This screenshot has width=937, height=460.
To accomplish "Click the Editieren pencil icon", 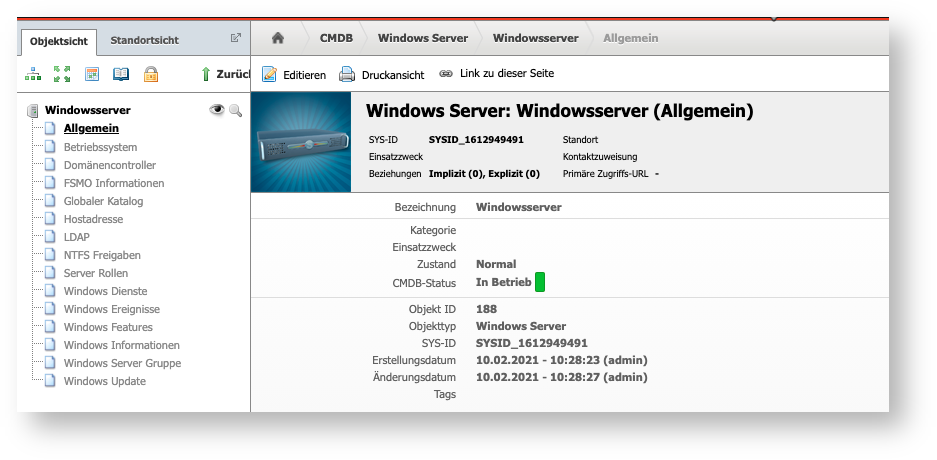I will coord(269,74).
